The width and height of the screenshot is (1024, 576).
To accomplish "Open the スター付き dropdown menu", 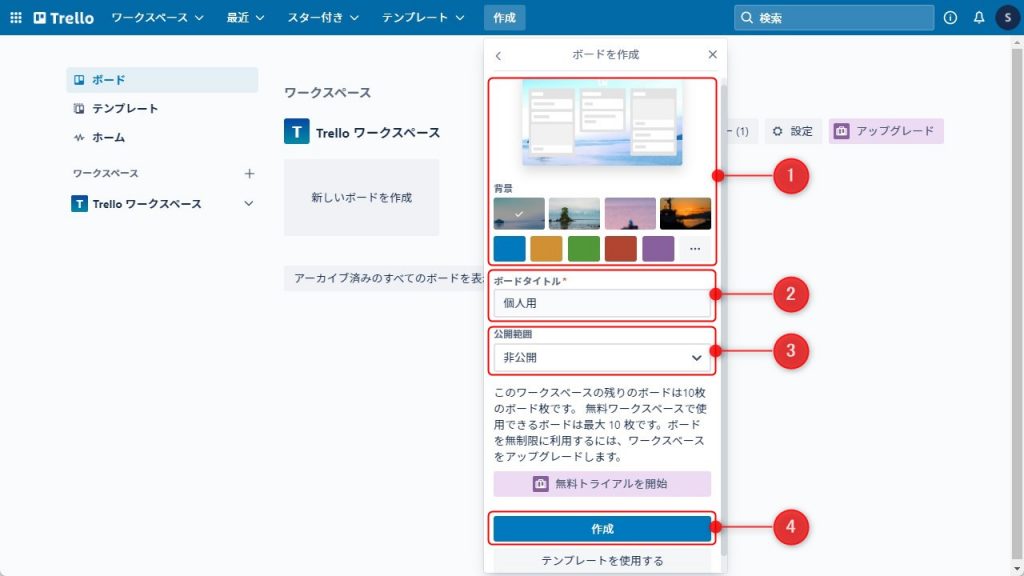I will [323, 18].
